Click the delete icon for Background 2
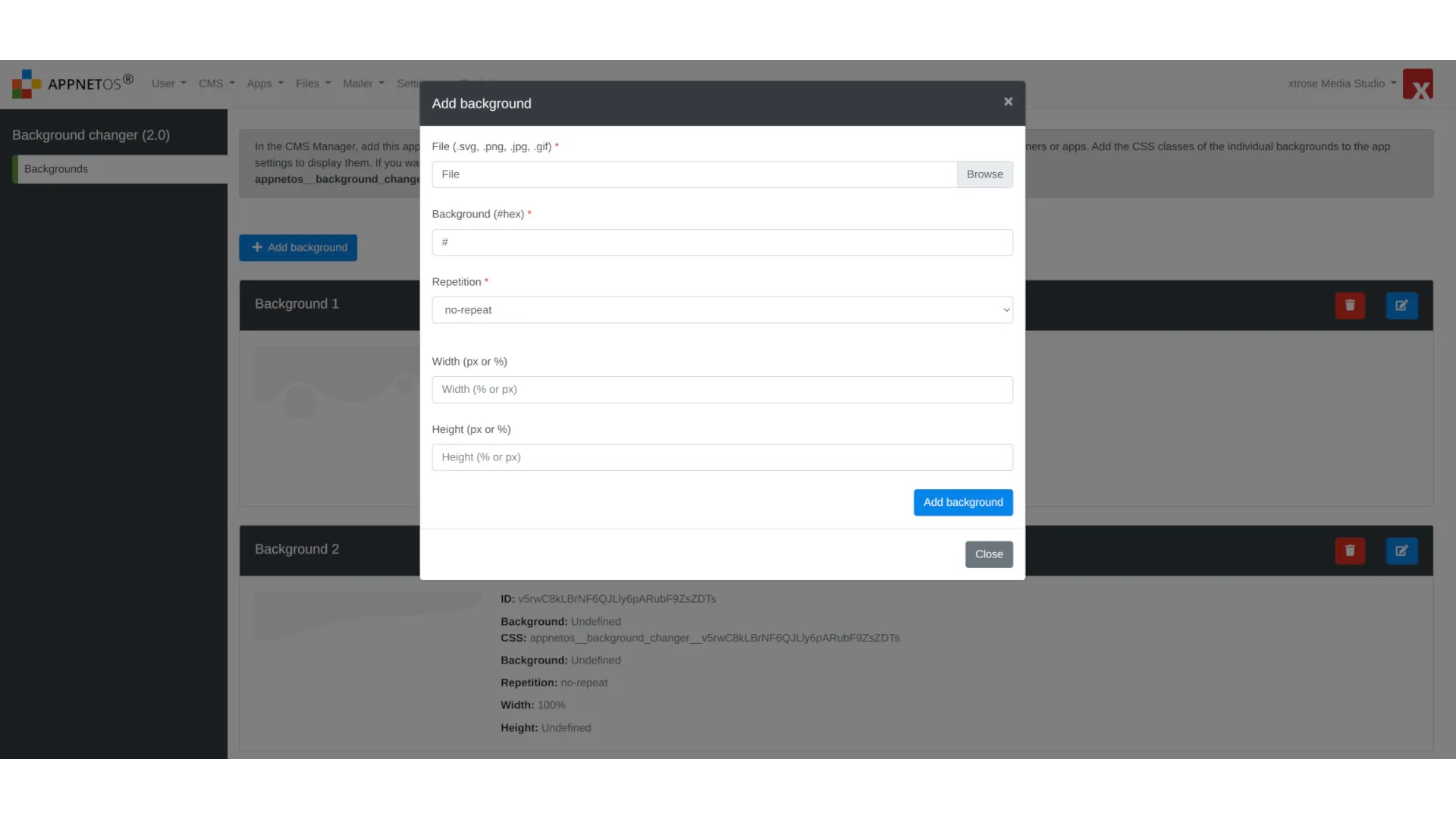This screenshot has height=819, width=1456. [x=1350, y=550]
